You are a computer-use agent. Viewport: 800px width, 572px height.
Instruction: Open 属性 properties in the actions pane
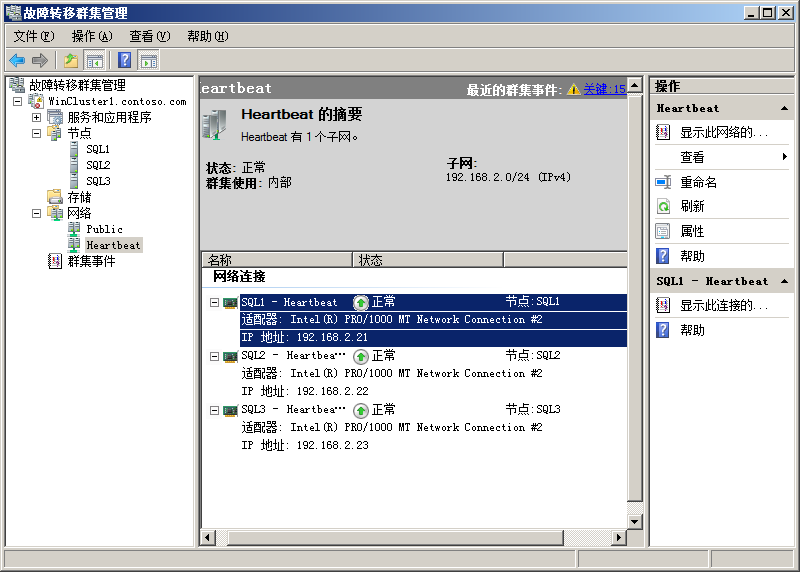pos(692,231)
